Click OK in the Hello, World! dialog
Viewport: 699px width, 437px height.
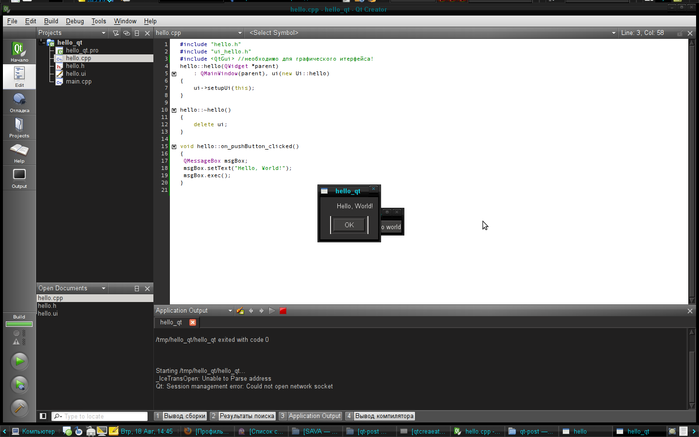tap(349, 225)
